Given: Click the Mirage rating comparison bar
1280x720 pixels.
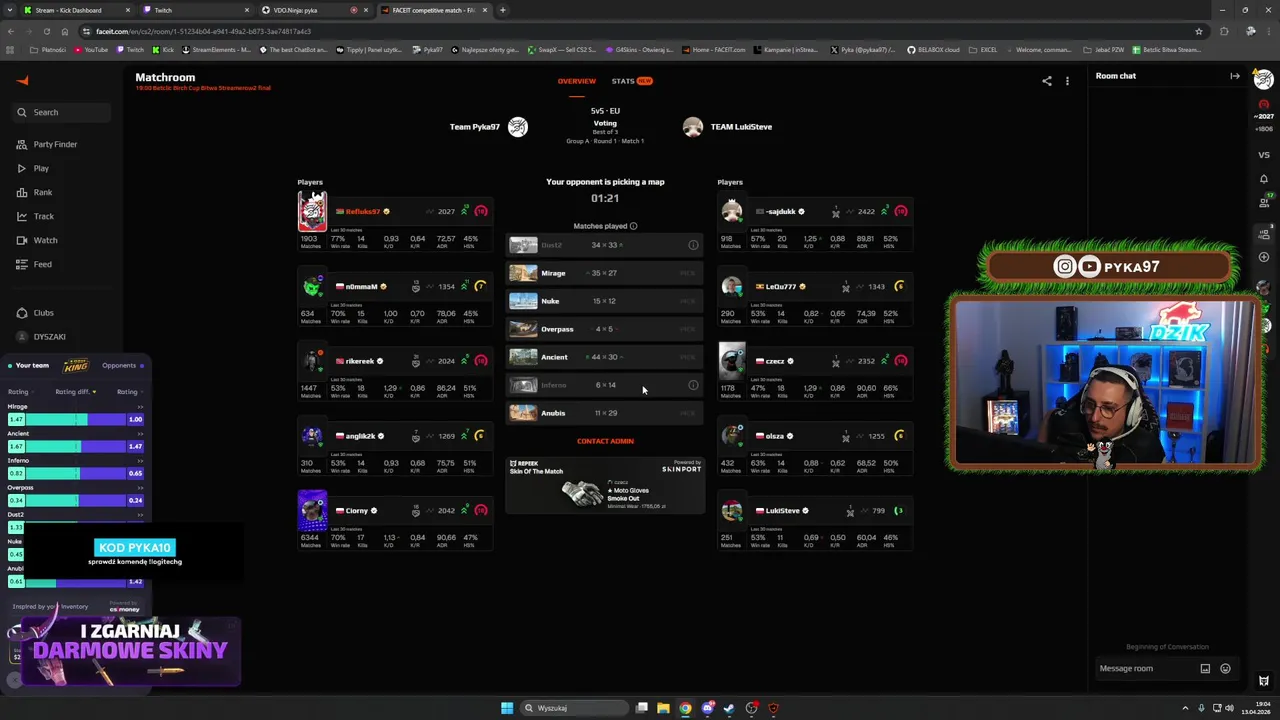Looking at the screenshot, I should coord(75,419).
